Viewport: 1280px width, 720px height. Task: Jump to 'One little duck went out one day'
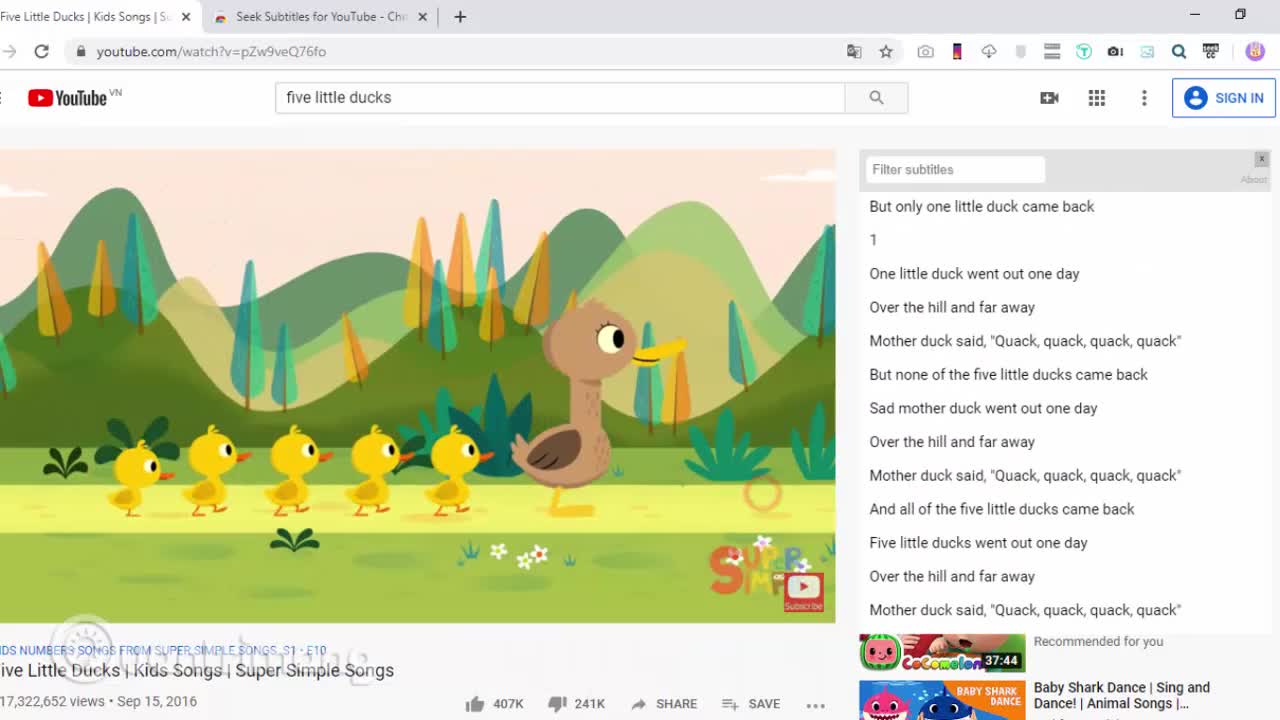tap(974, 273)
